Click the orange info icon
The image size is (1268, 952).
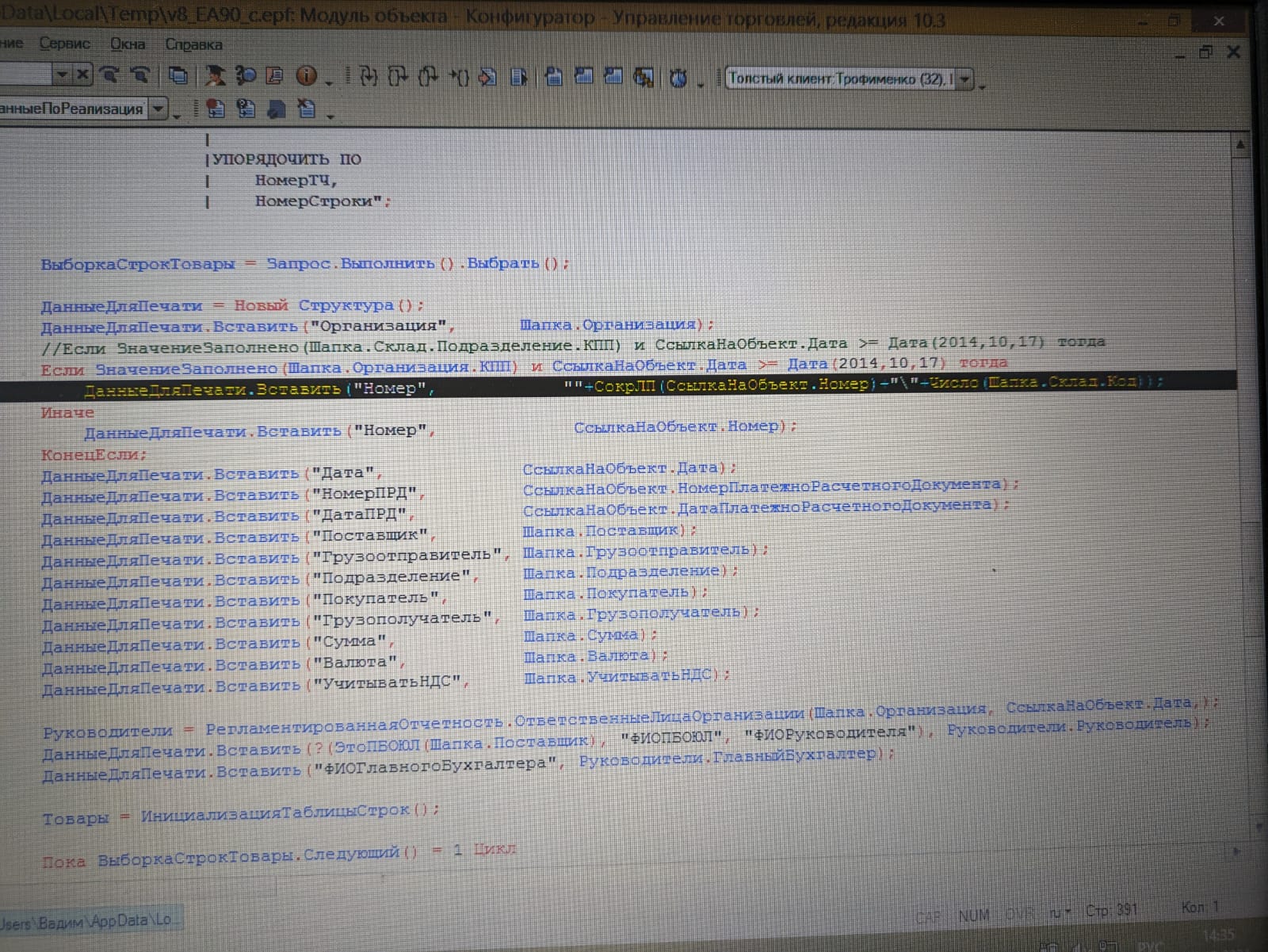307,76
